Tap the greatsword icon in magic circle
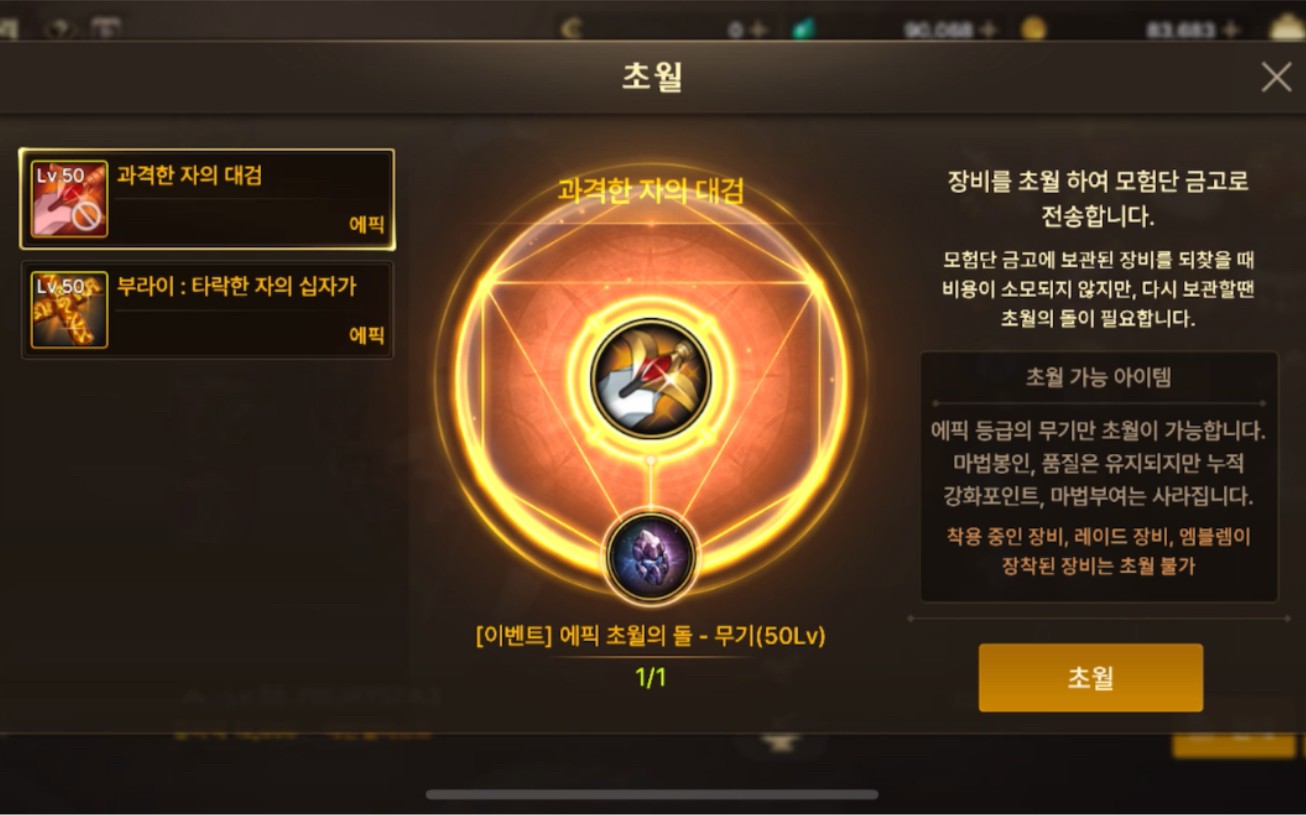This screenshot has width=1306, height=816. click(x=651, y=378)
